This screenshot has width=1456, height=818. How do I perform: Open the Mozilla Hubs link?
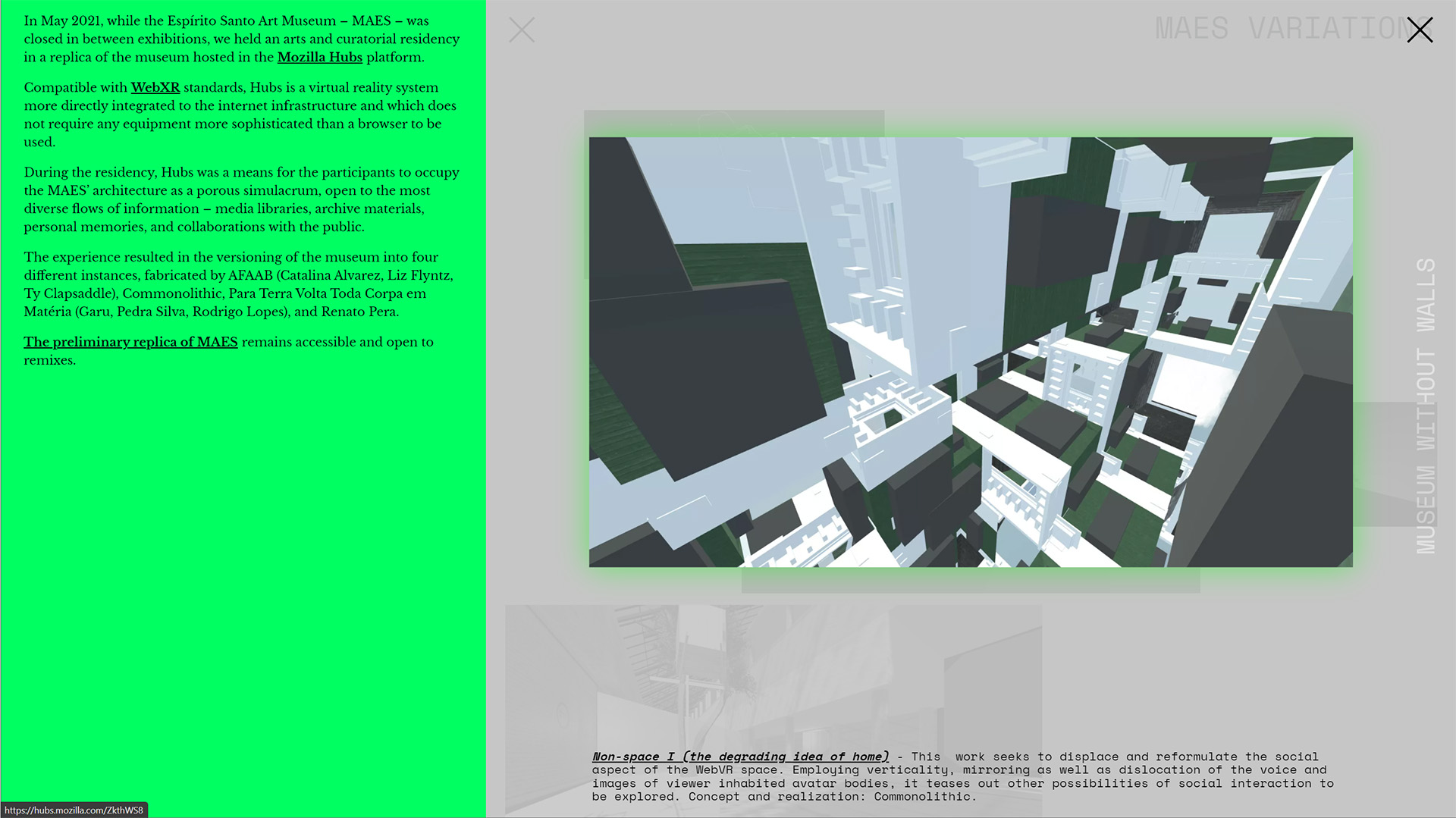pyautogui.click(x=320, y=57)
